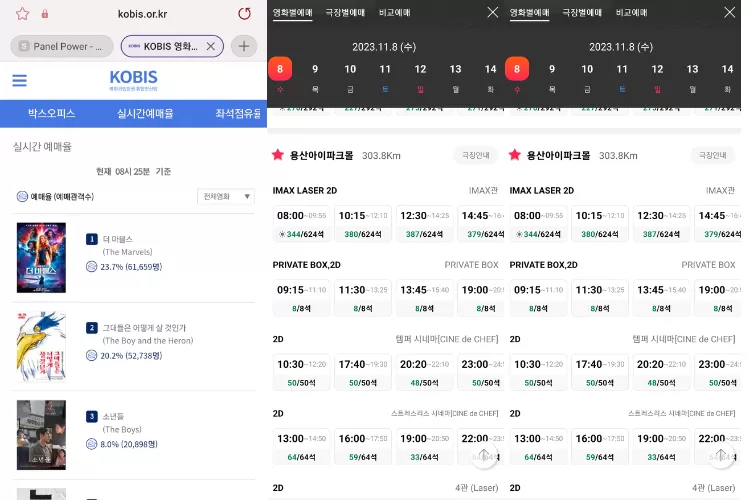Choose 13:00 스트레스리스 showtime, middle panel
Screen dimensions: 750x500
[x=301, y=447]
